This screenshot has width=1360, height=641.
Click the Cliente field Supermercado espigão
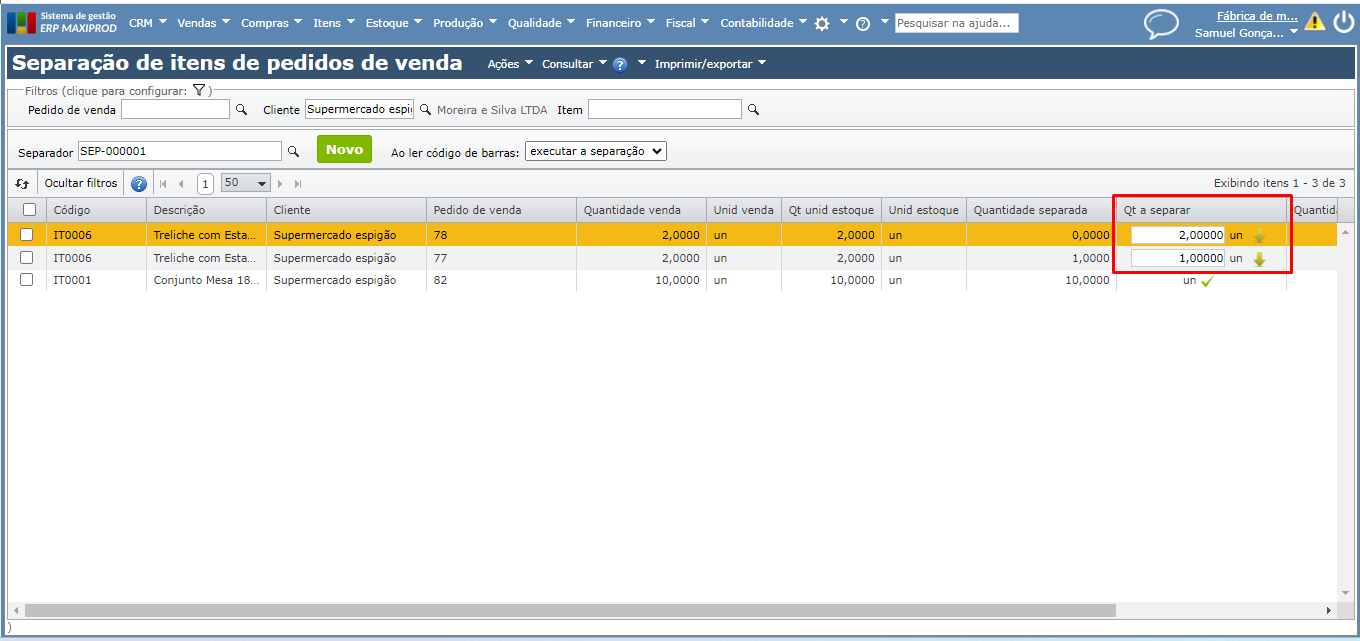(x=360, y=109)
